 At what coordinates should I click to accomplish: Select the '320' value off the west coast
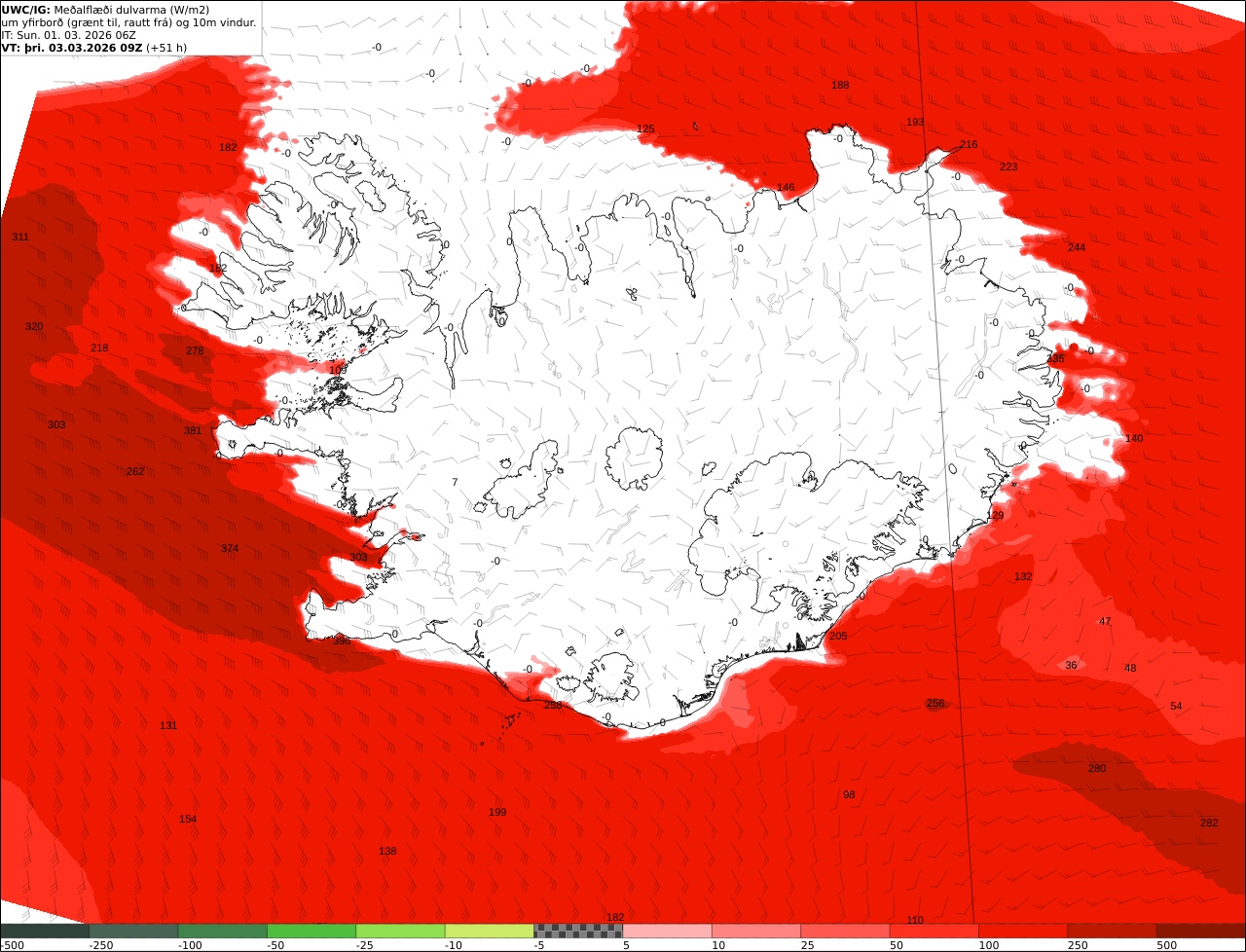pos(34,327)
